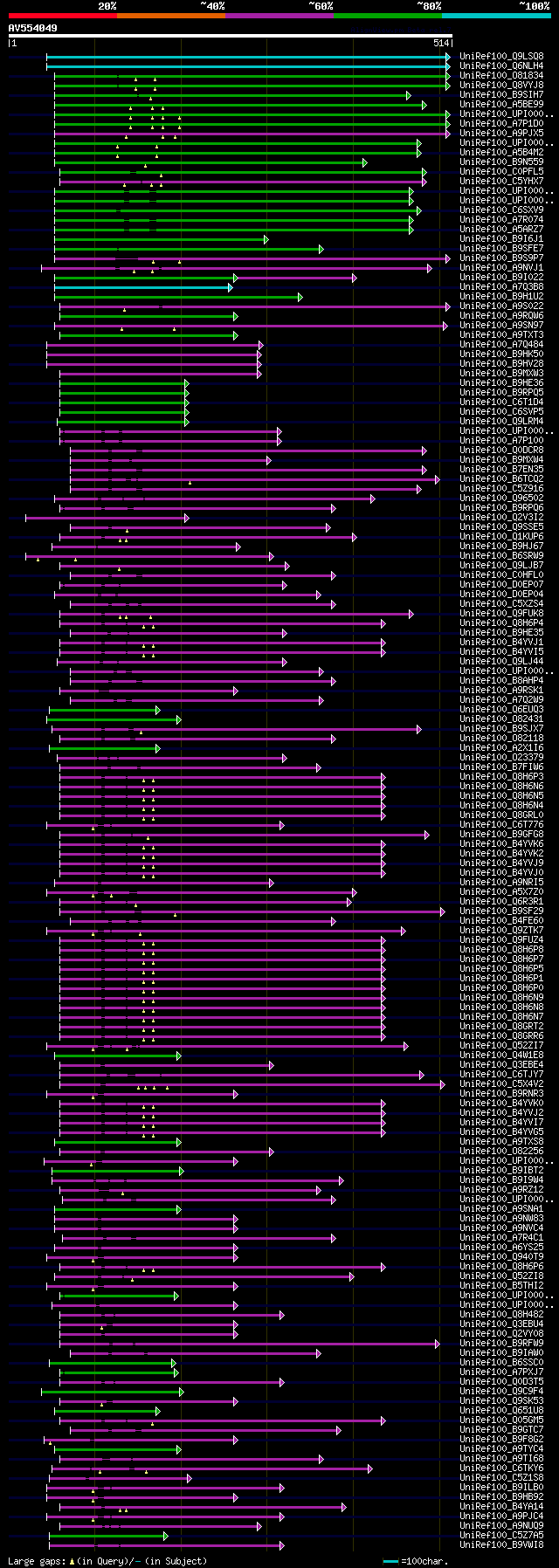
Task: Click the cyan =100char. scale legend
Action: click(x=417, y=1560)
